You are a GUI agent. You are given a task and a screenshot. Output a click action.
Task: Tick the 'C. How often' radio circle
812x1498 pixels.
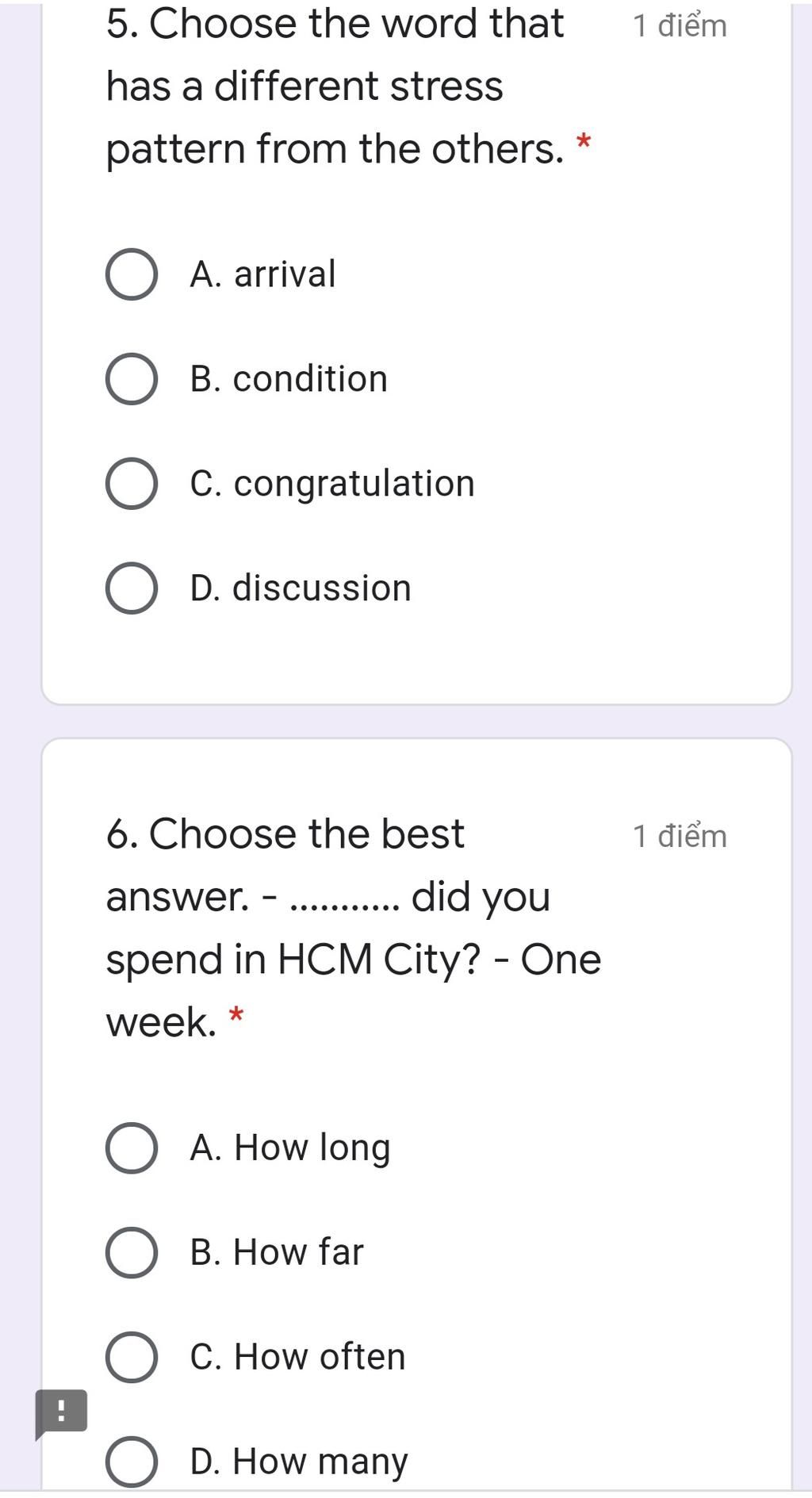(x=131, y=1358)
